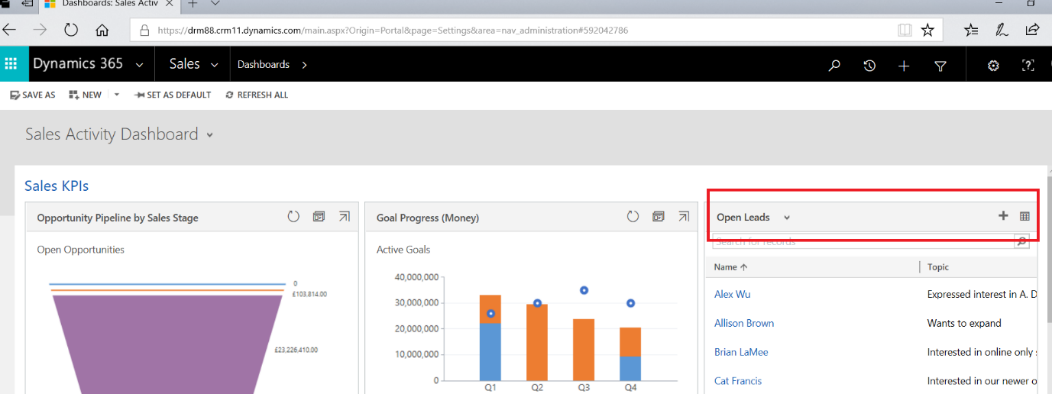Click the browser Back arrow

pos(9,30)
